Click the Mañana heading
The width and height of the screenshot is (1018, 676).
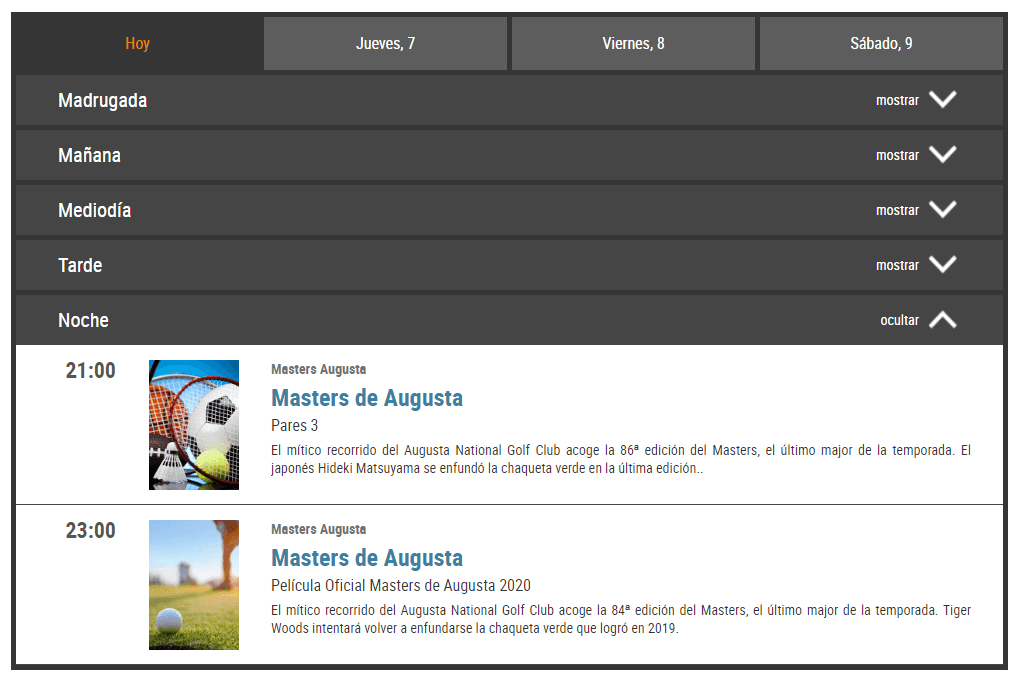90,156
